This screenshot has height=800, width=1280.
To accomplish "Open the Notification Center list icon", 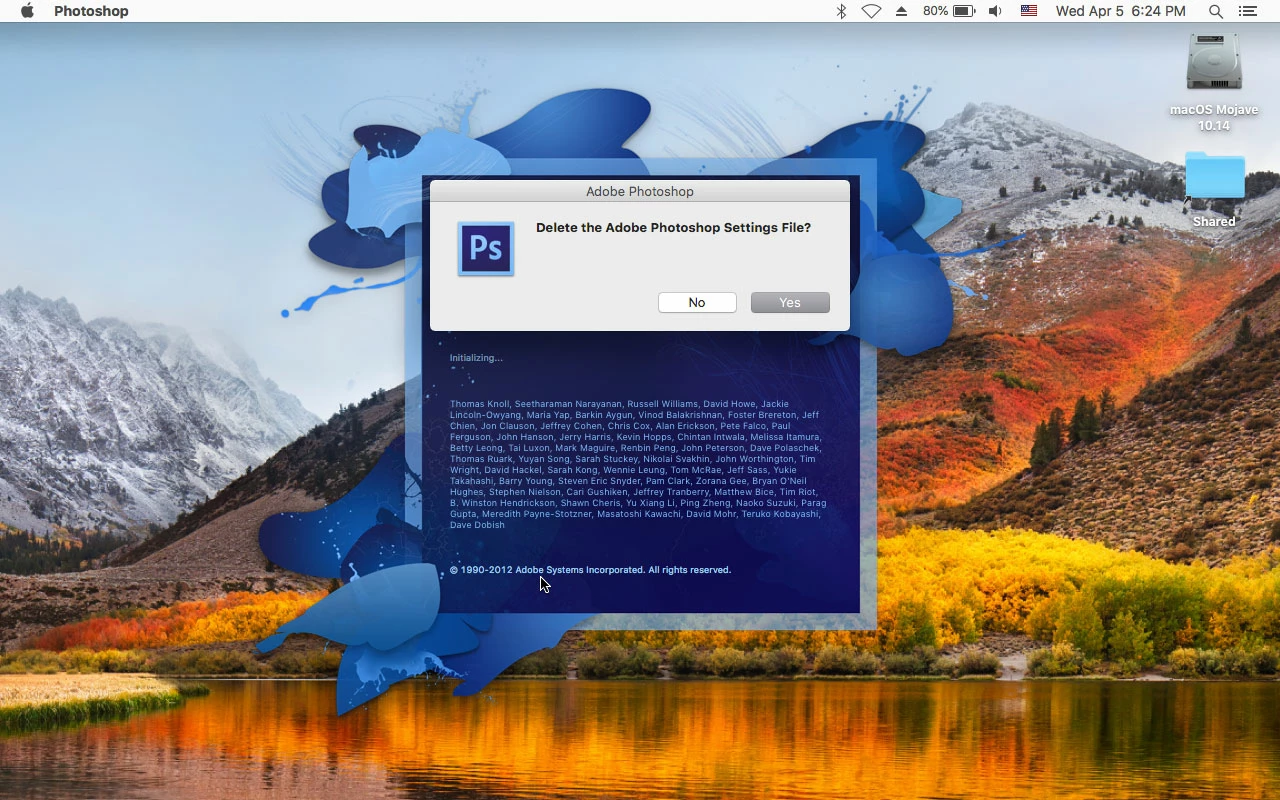I will [1247, 11].
